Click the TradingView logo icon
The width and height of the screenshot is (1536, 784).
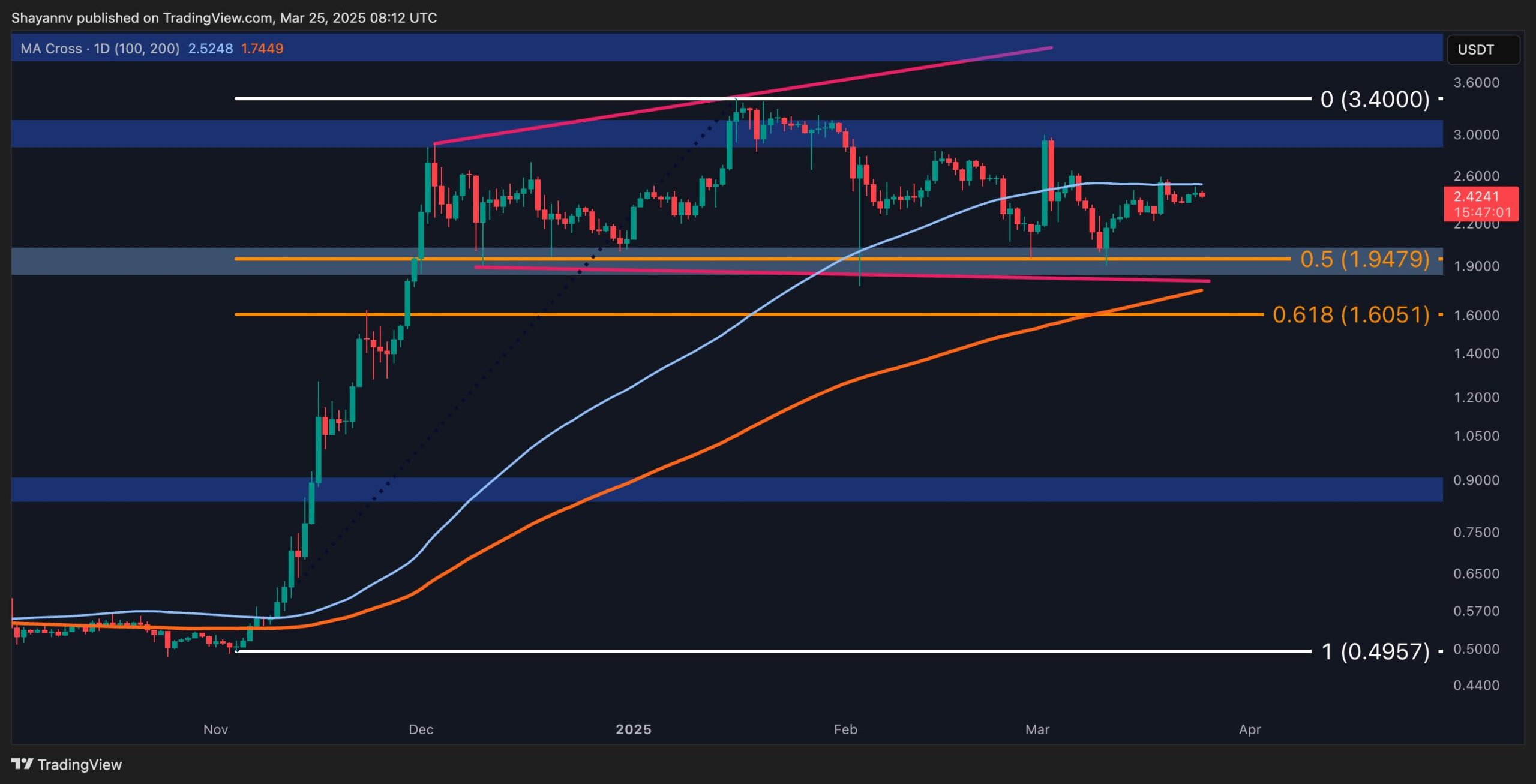[22, 764]
